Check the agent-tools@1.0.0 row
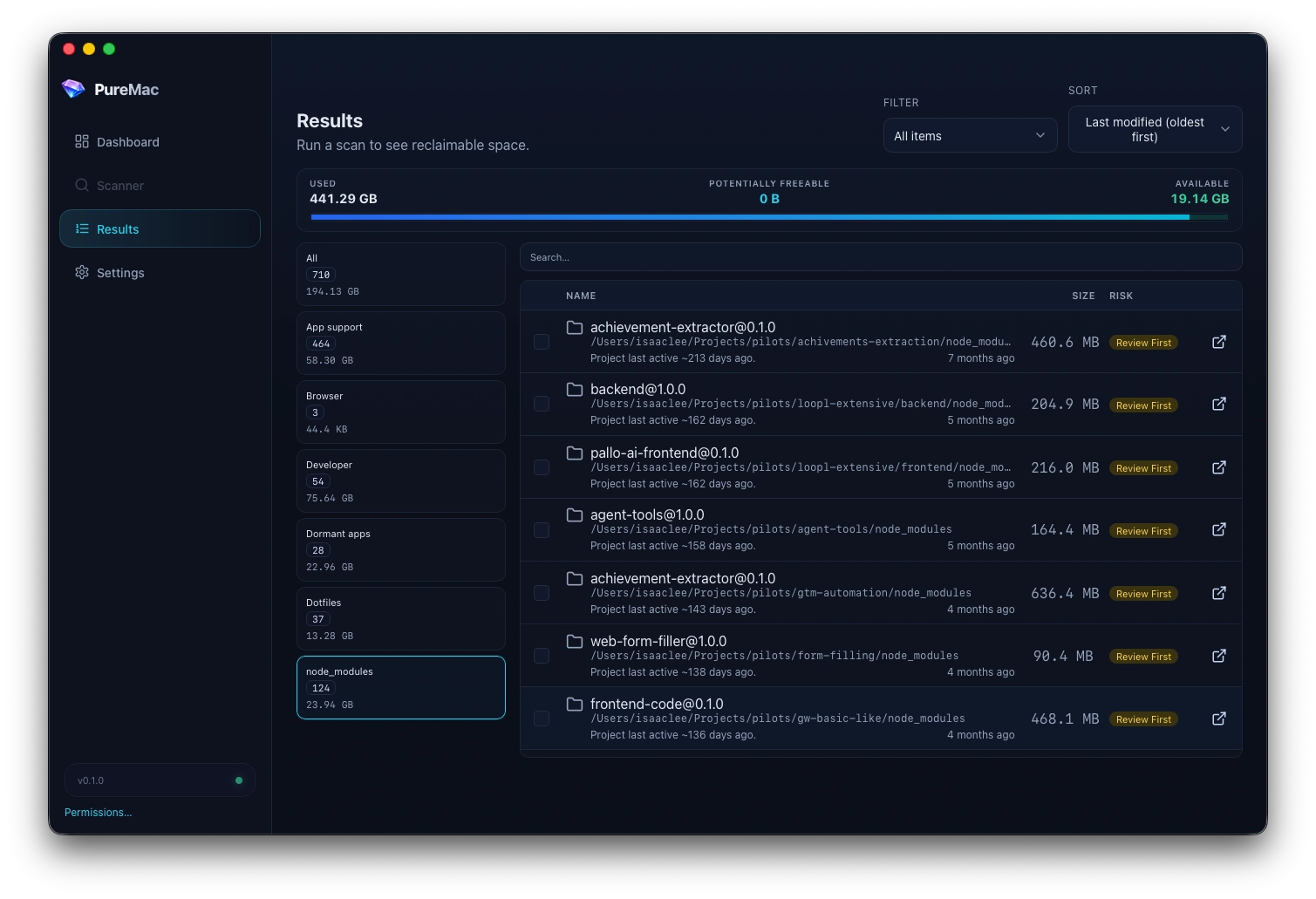 tap(542, 530)
